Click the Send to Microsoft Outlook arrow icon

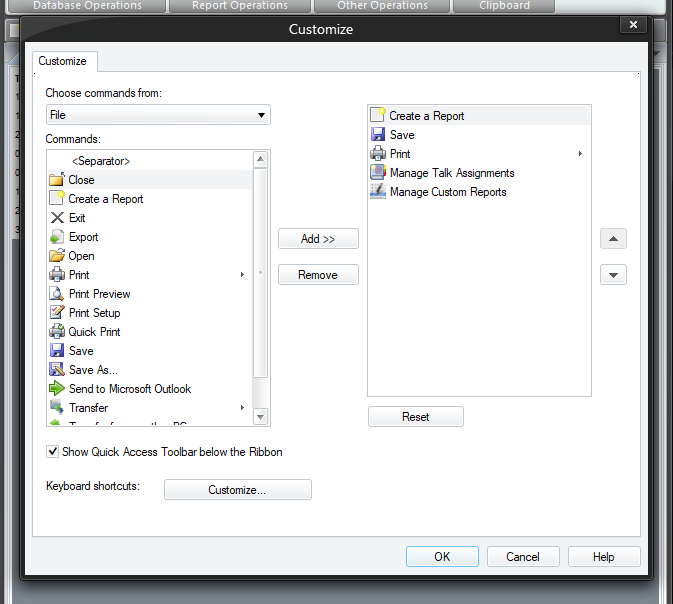[x=57, y=389]
